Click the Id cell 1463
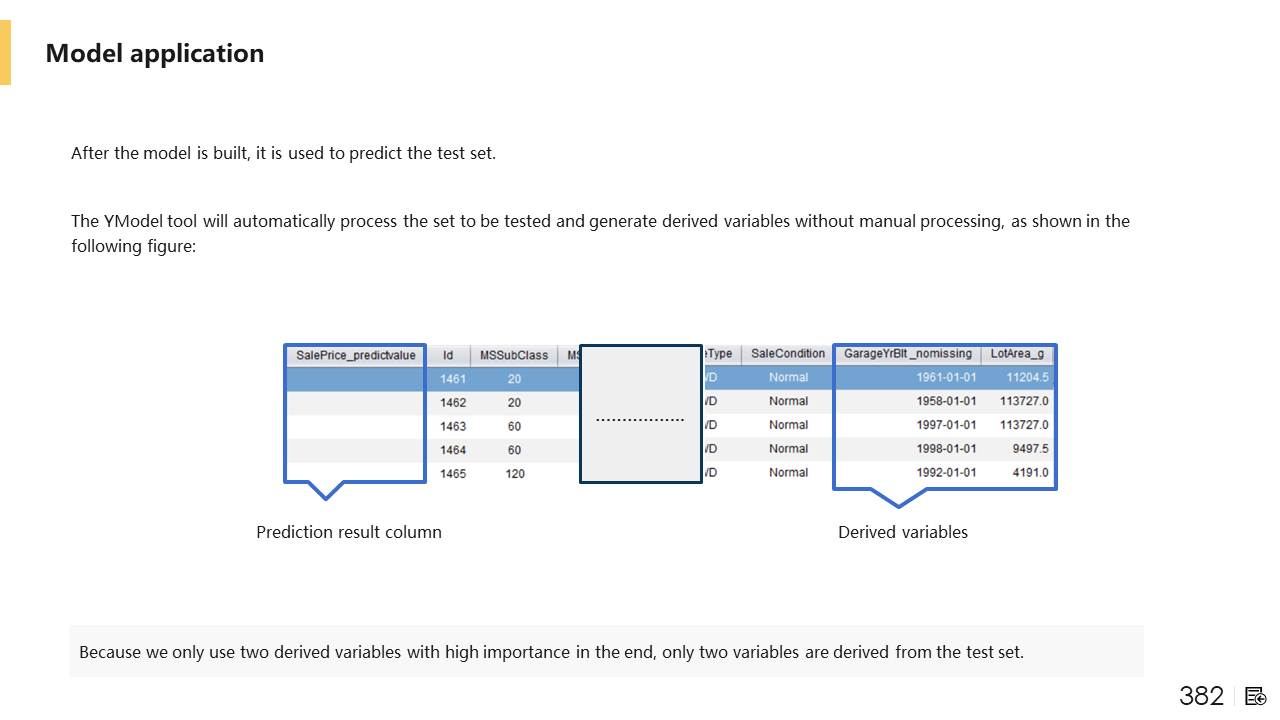This screenshot has width=1280, height=720. 453,426
